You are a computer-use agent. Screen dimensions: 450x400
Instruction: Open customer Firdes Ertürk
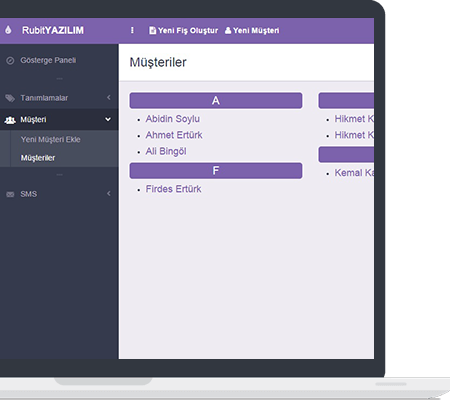pos(173,189)
